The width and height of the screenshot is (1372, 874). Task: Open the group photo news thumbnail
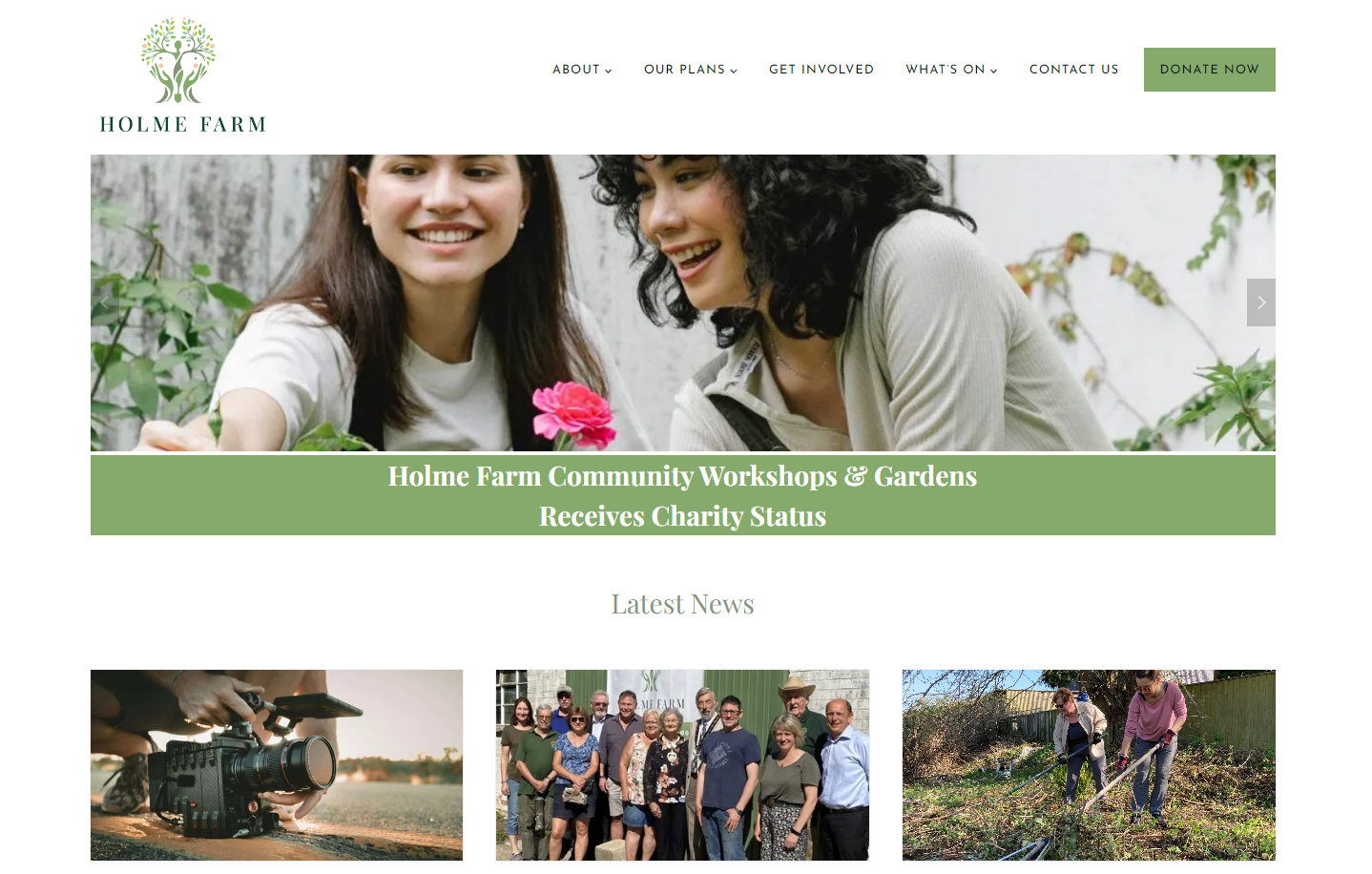(682, 765)
